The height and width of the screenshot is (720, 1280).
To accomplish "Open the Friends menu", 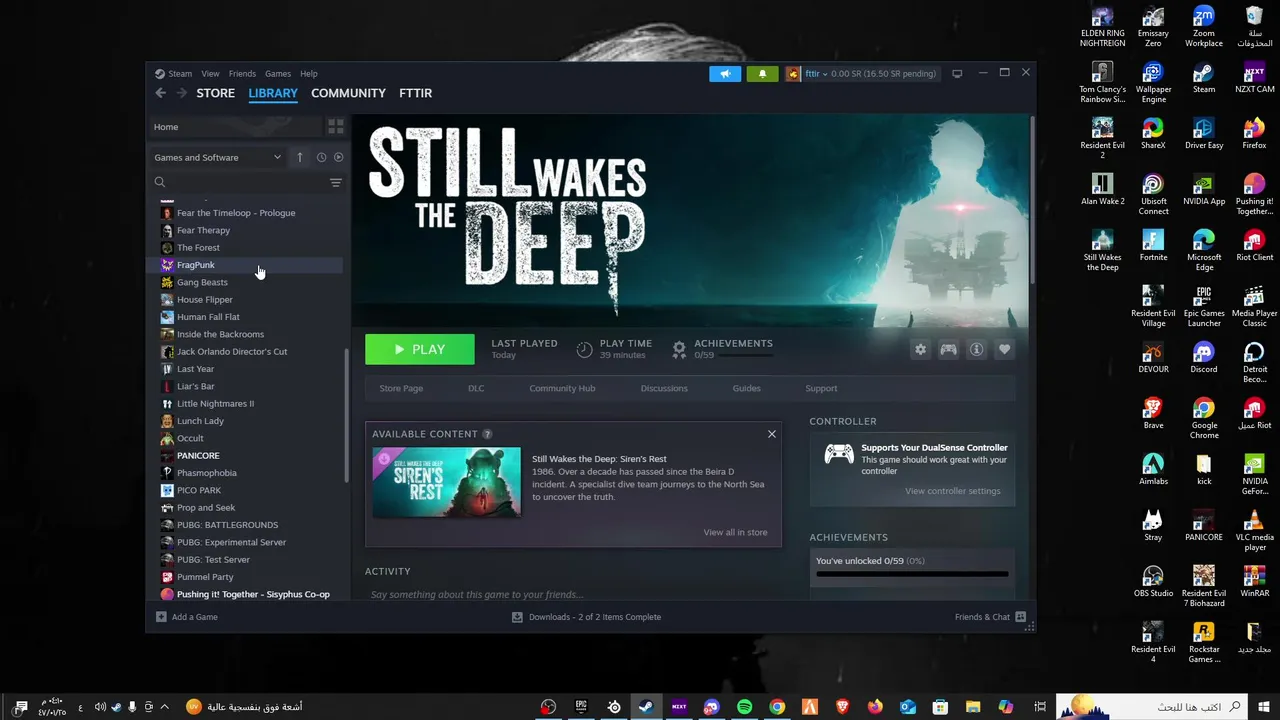I will [242, 73].
